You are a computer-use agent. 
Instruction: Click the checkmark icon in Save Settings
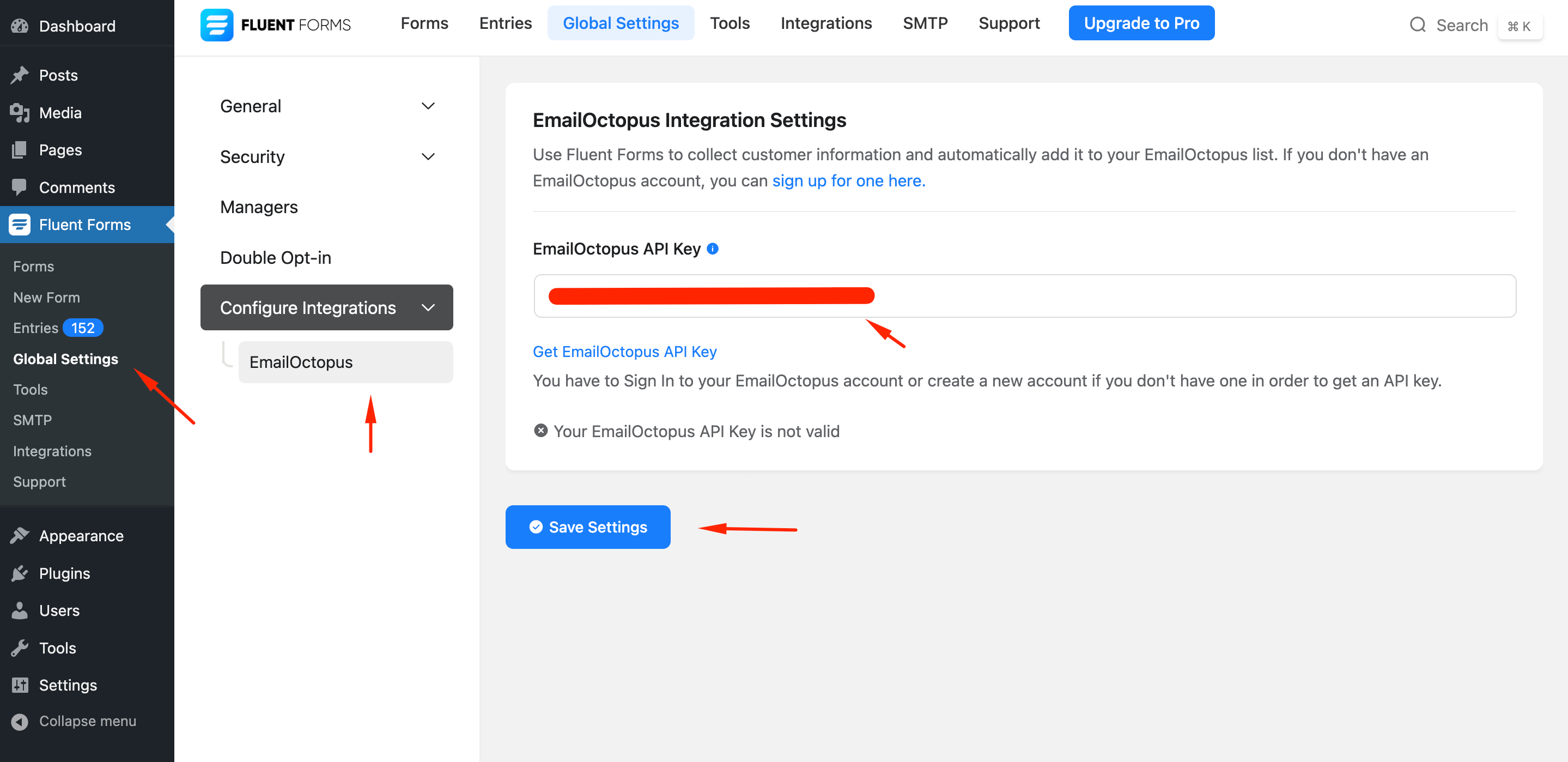point(536,527)
